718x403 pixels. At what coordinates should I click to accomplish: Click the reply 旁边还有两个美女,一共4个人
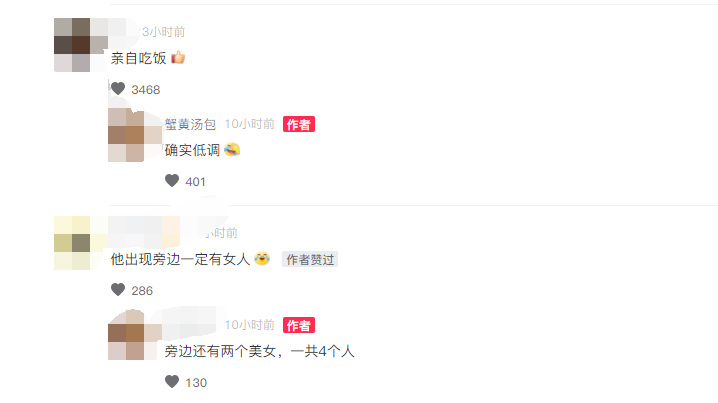[260, 351]
